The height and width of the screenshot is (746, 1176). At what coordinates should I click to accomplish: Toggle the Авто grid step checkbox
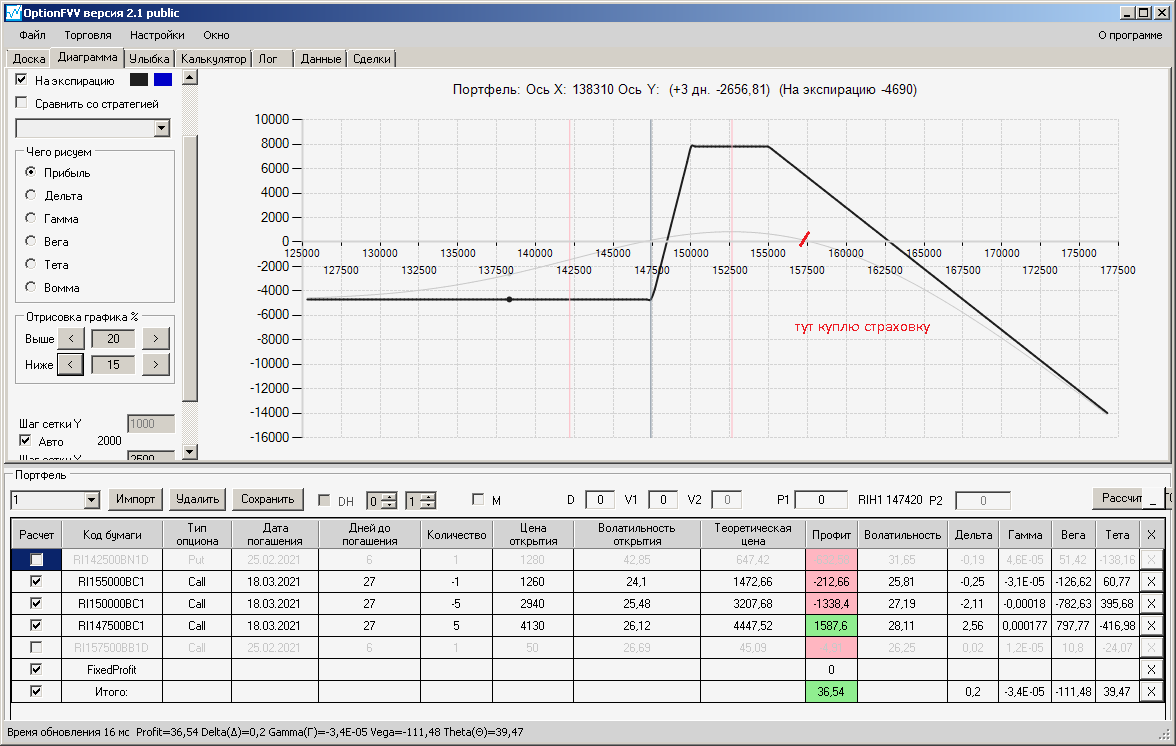click(x=25, y=441)
